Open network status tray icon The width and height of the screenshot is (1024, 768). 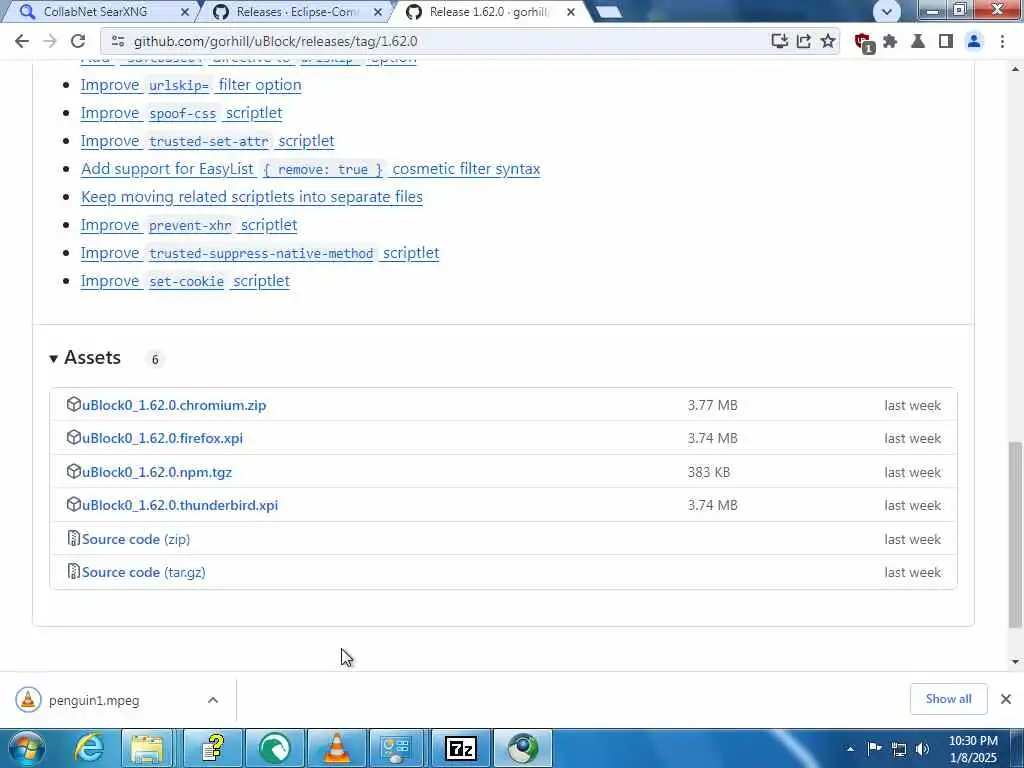(x=899, y=748)
